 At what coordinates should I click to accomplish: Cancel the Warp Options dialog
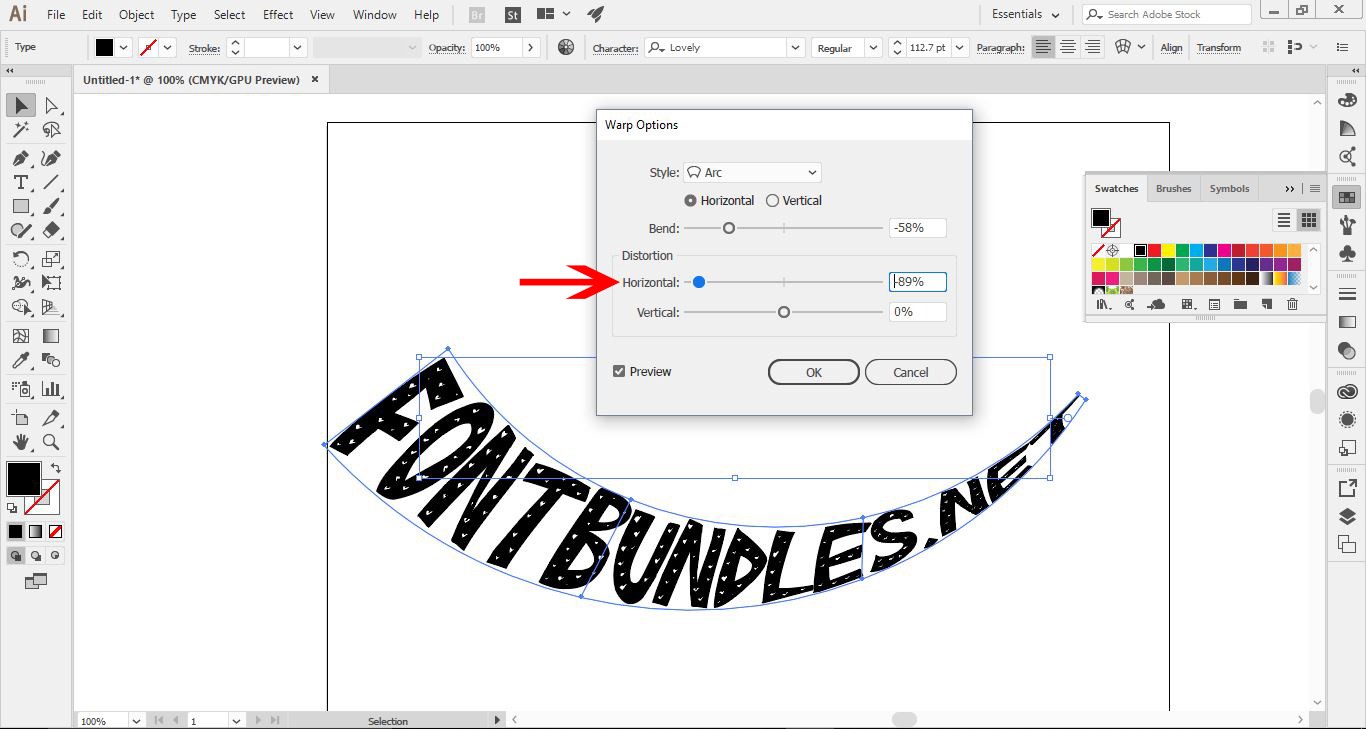pyautogui.click(x=910, y=371)
